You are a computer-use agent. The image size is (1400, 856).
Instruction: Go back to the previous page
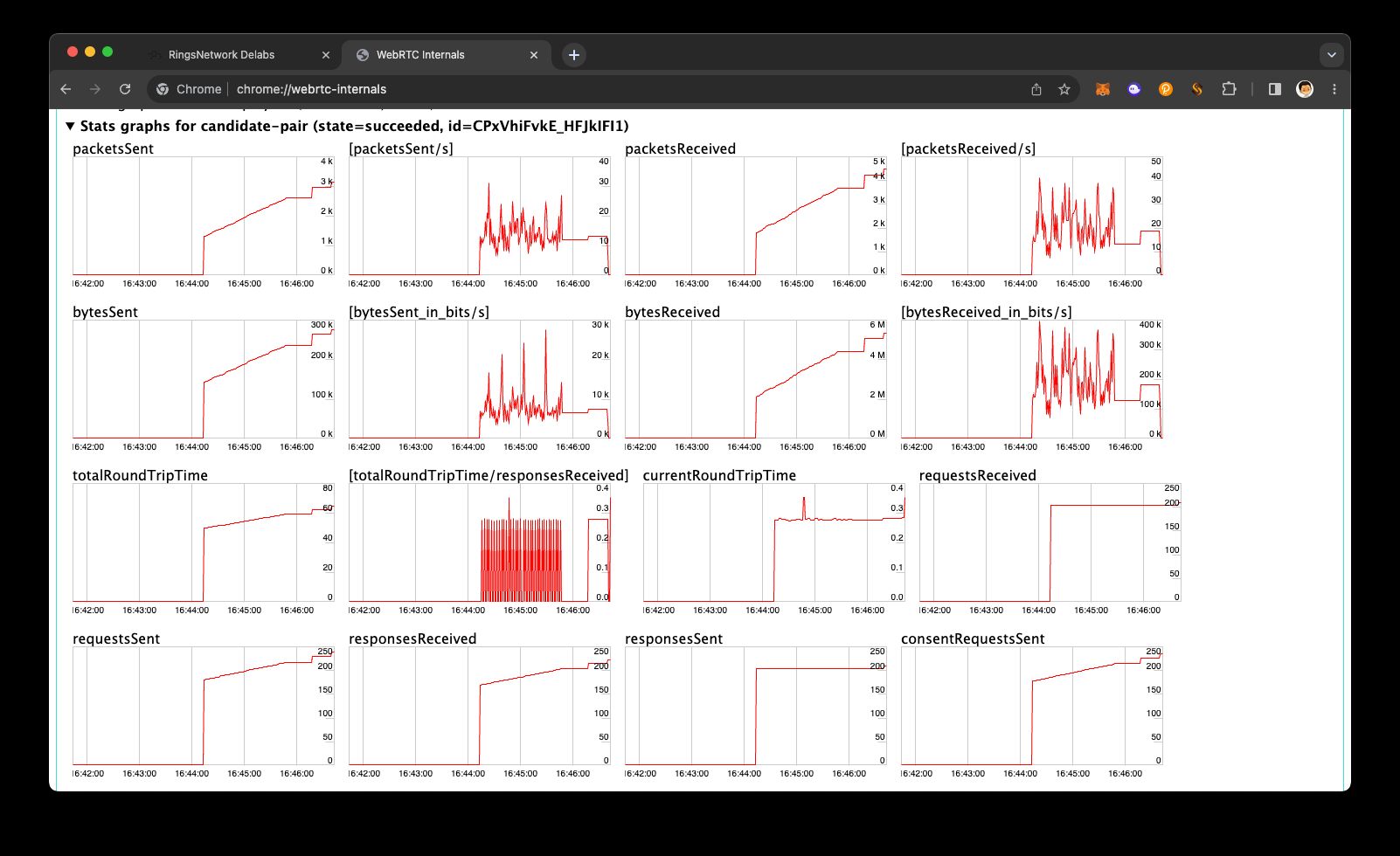pyautogui.click(x=66, y=89)
